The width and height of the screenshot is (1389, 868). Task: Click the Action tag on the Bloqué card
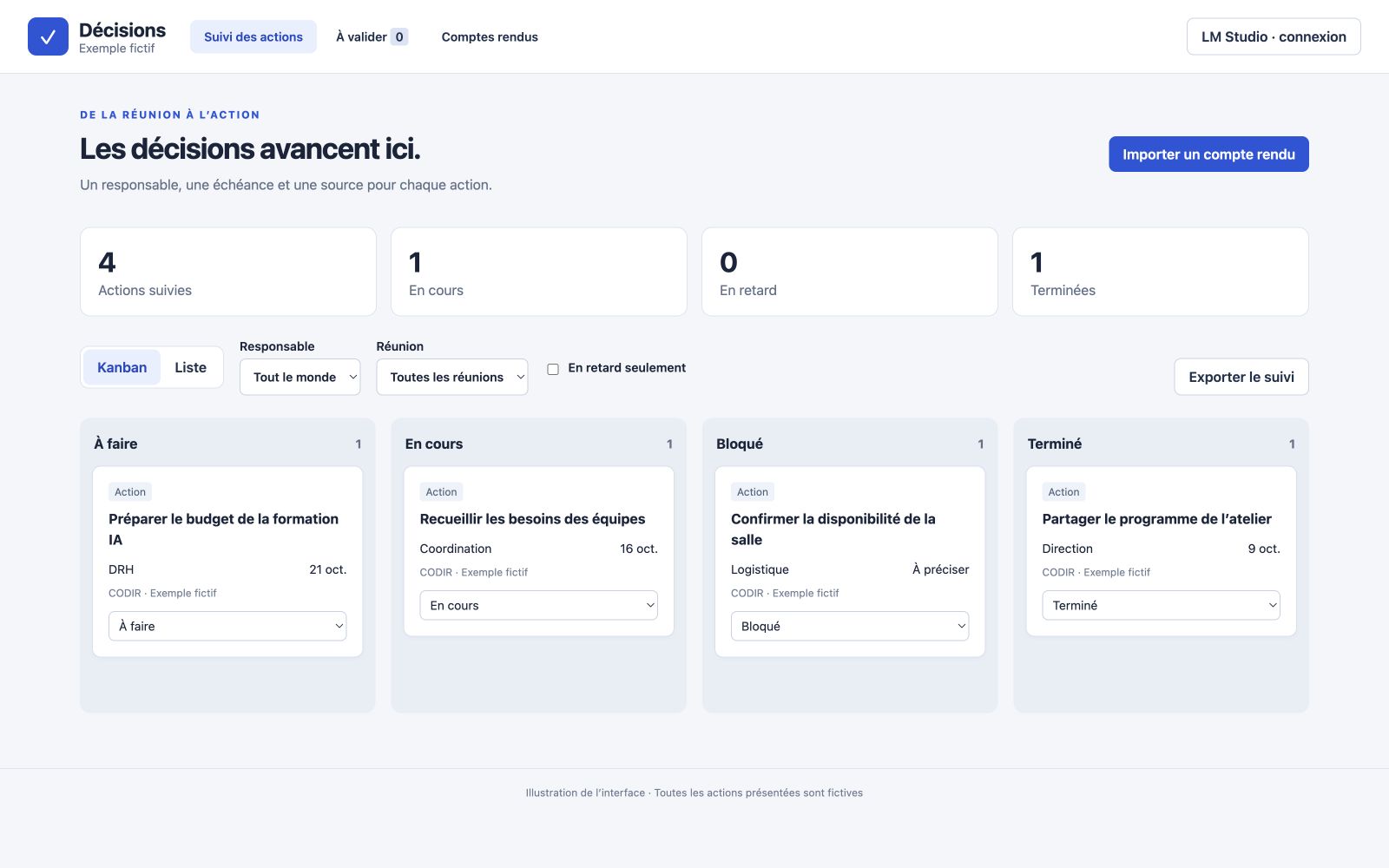click(x=753, y=492)
